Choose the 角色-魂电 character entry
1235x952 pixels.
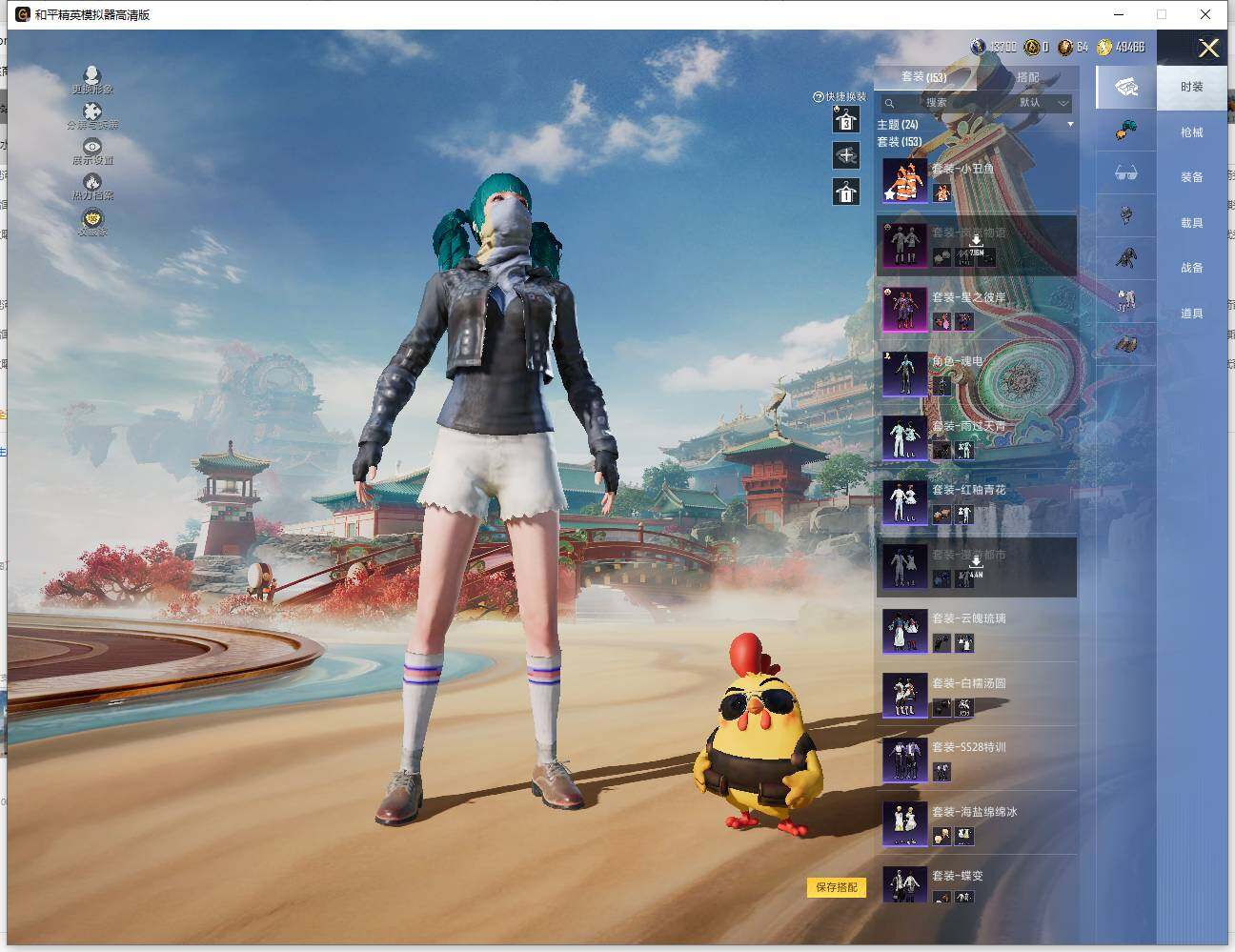[976, 374]
